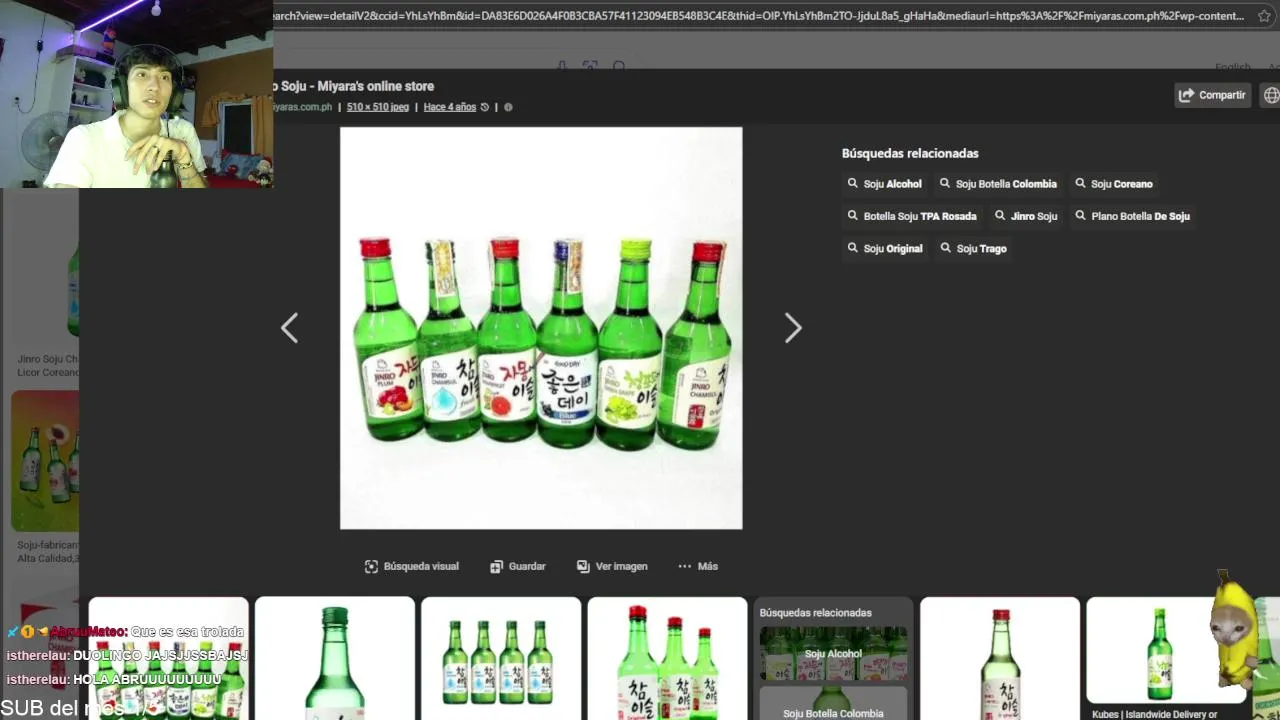The width and height of the screenshot is (1280, 720).
Task: Open Búsqueda visual for this image
Action: point(411,566)
